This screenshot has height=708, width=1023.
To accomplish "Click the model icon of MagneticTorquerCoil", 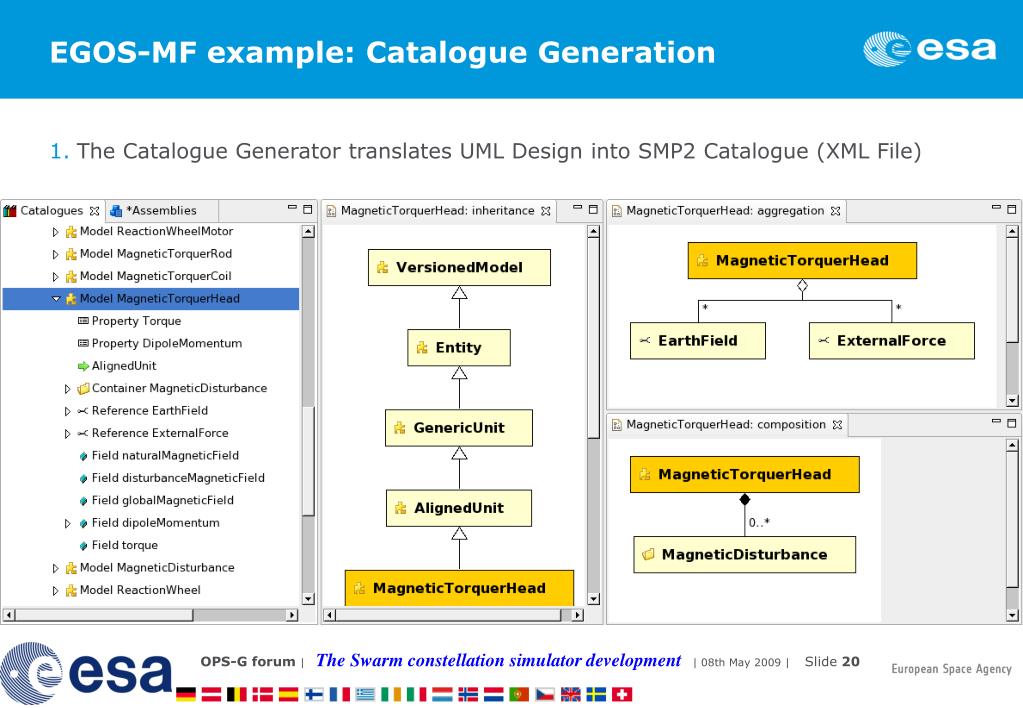I will tap(71, 277).
